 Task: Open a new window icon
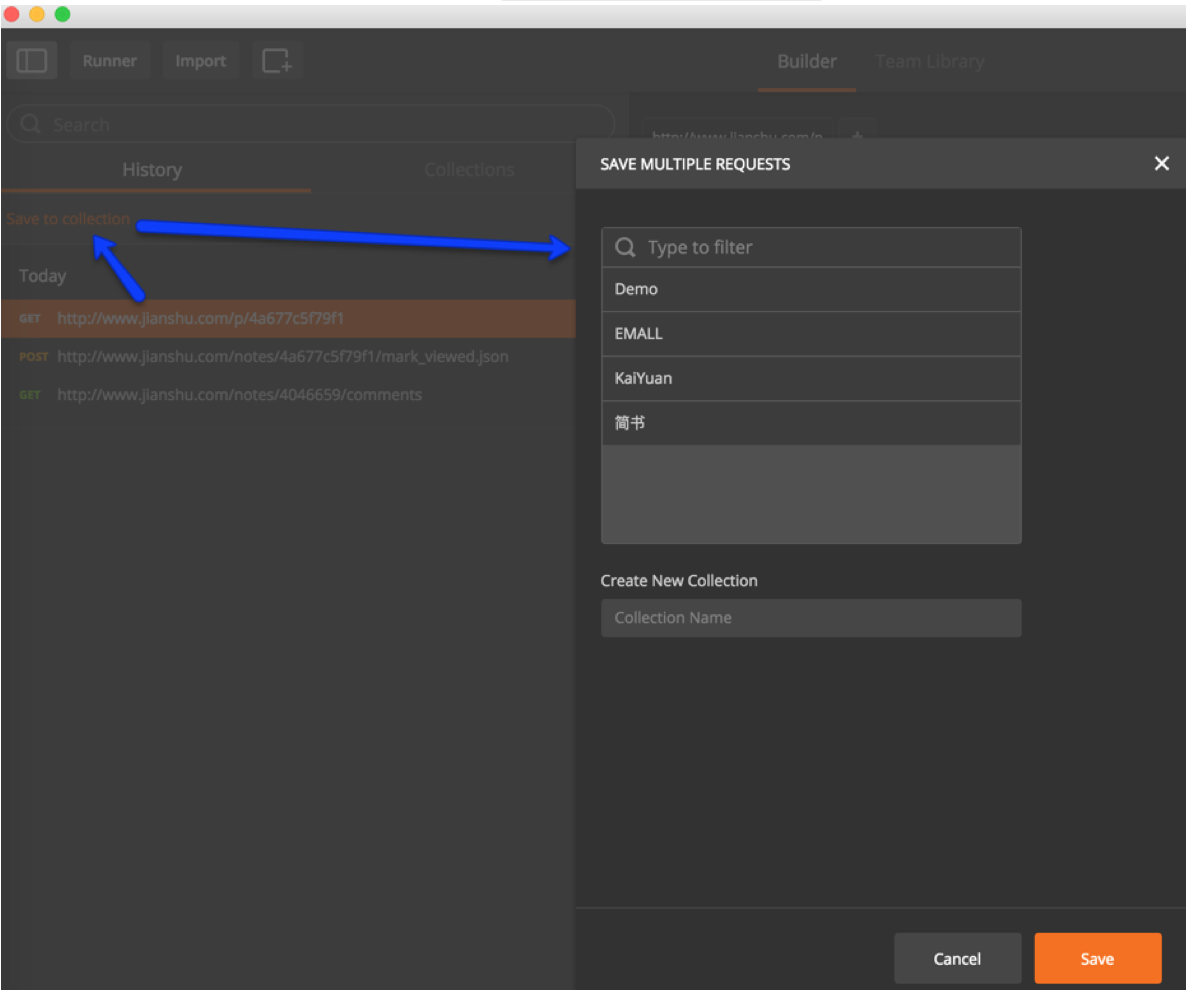coord(277,61)
